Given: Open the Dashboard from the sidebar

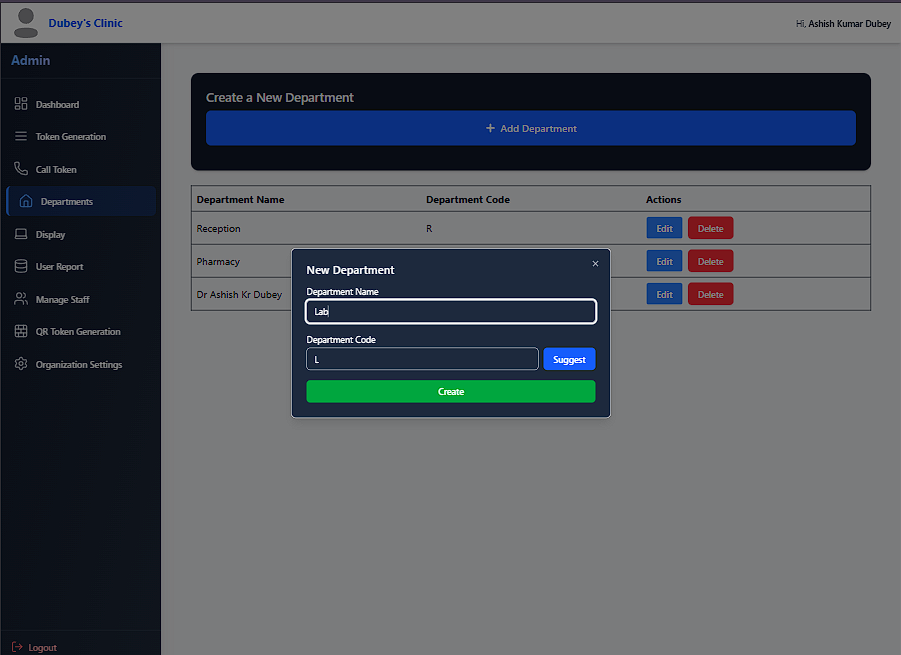Looking at the screenshot, I should [x=22, y=104].
